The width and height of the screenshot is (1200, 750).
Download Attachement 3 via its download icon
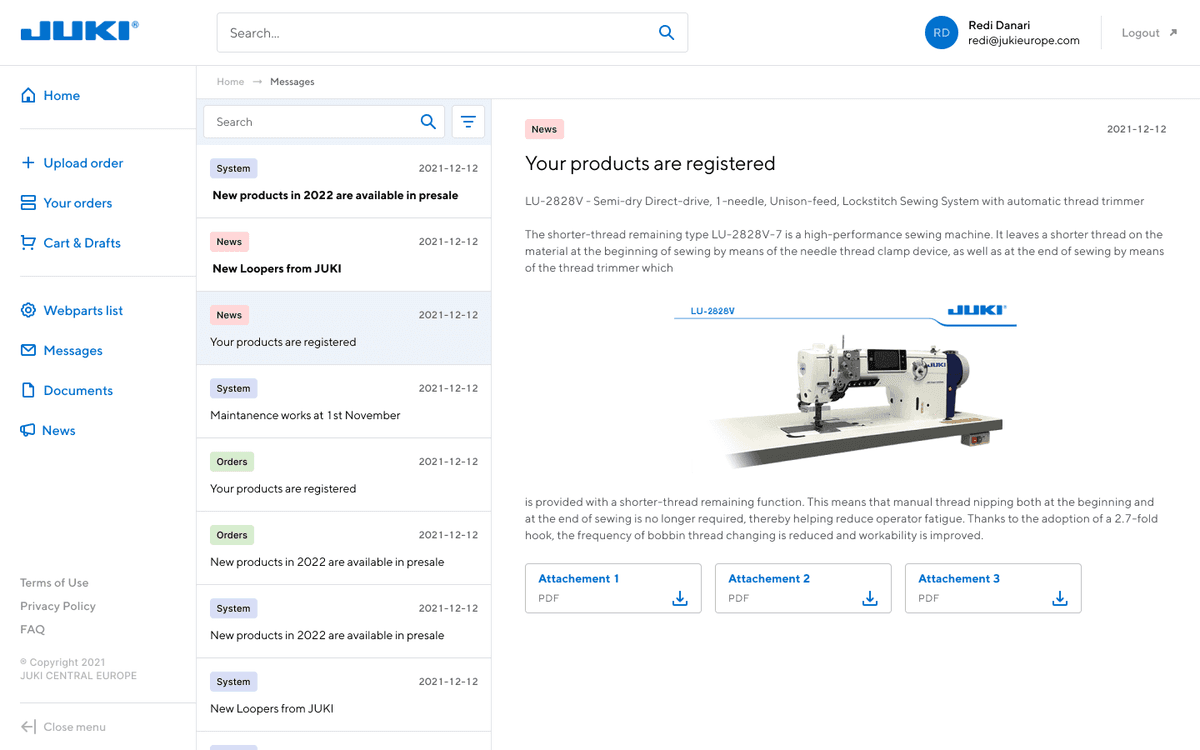[x=1060, y=598]
